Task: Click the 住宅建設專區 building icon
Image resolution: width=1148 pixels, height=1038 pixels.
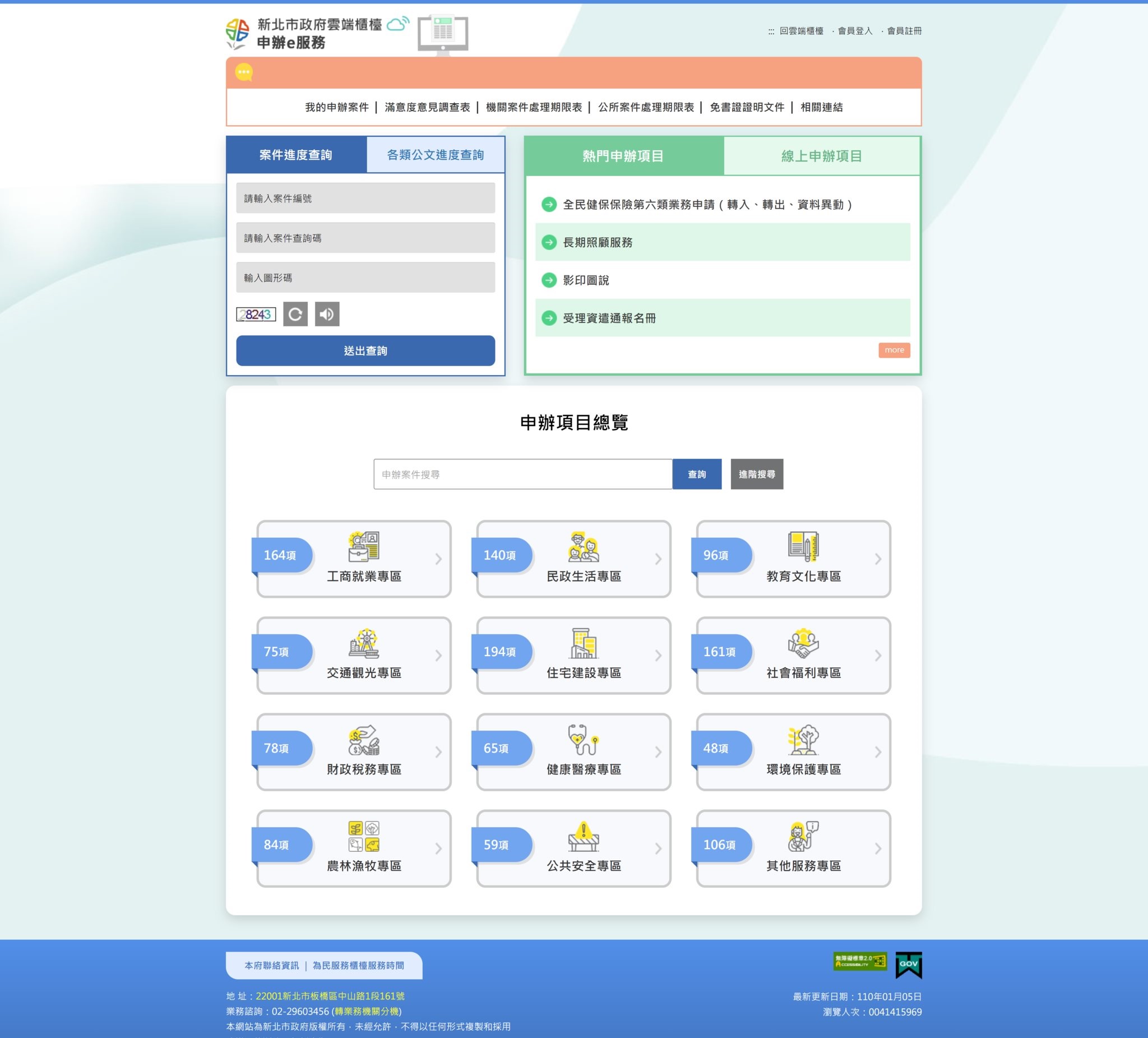Action: pyautogui.click(x=584, y=643)
